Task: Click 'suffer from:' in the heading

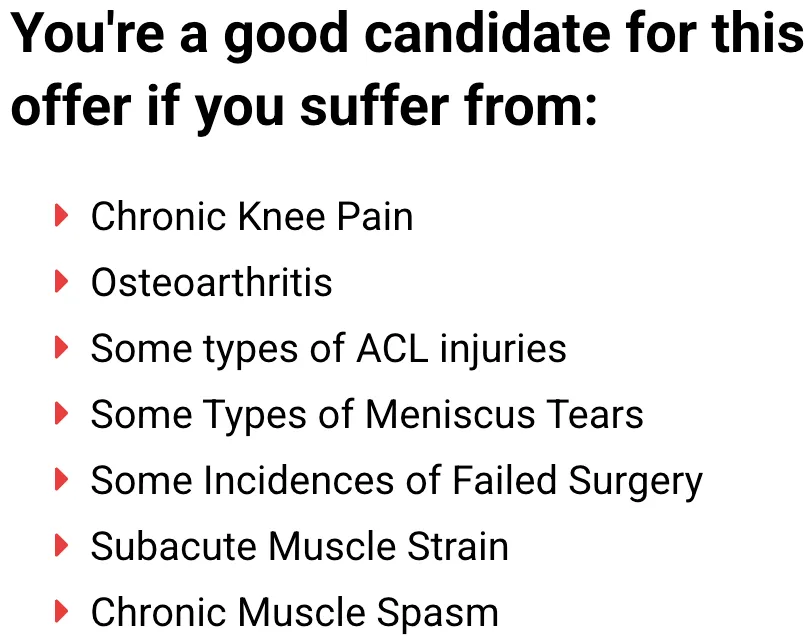Action: [x=448, y=106]
